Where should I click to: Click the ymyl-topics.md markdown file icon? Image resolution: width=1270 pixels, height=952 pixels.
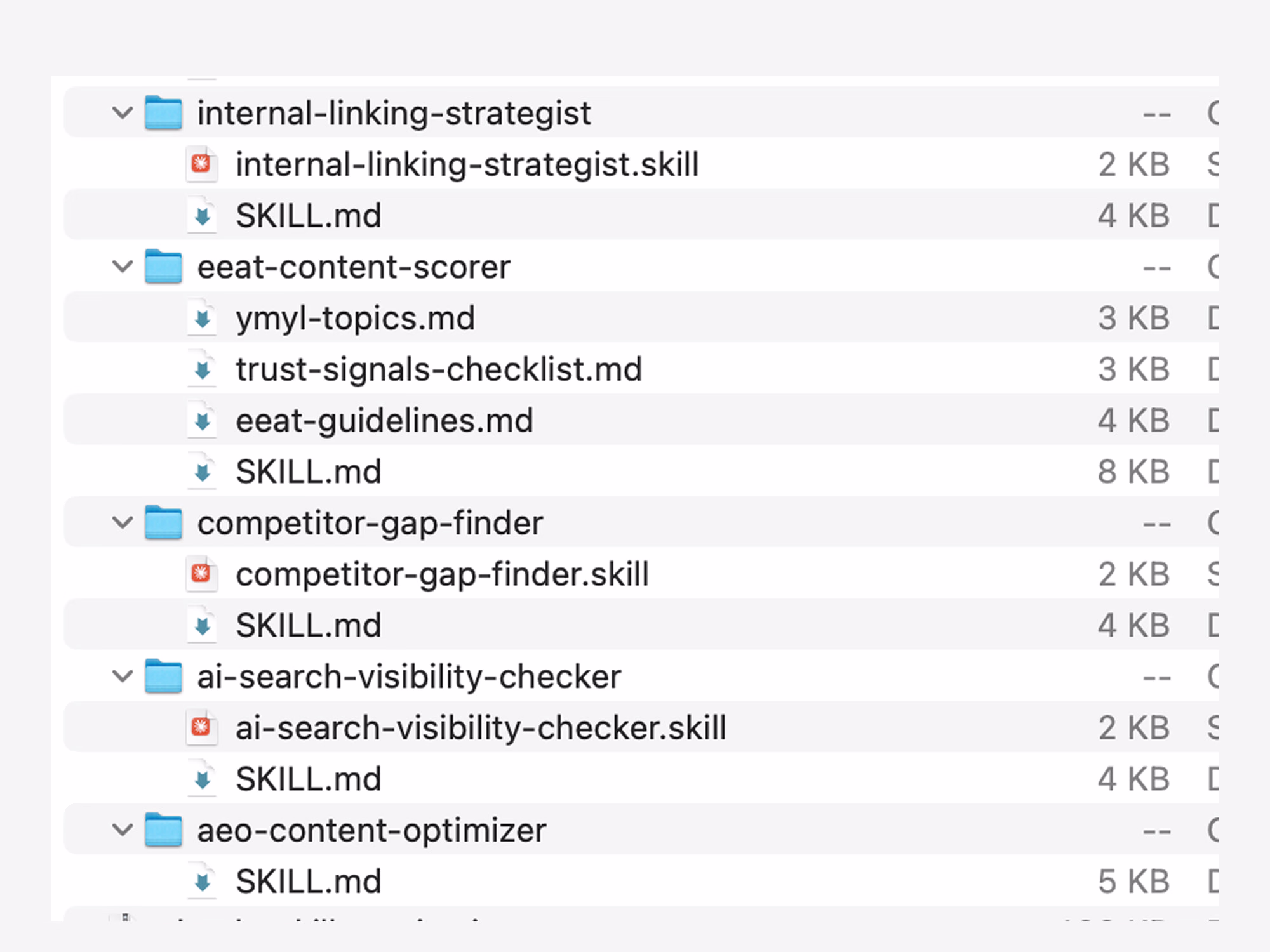pyautogui.click(x=202, y=318)
